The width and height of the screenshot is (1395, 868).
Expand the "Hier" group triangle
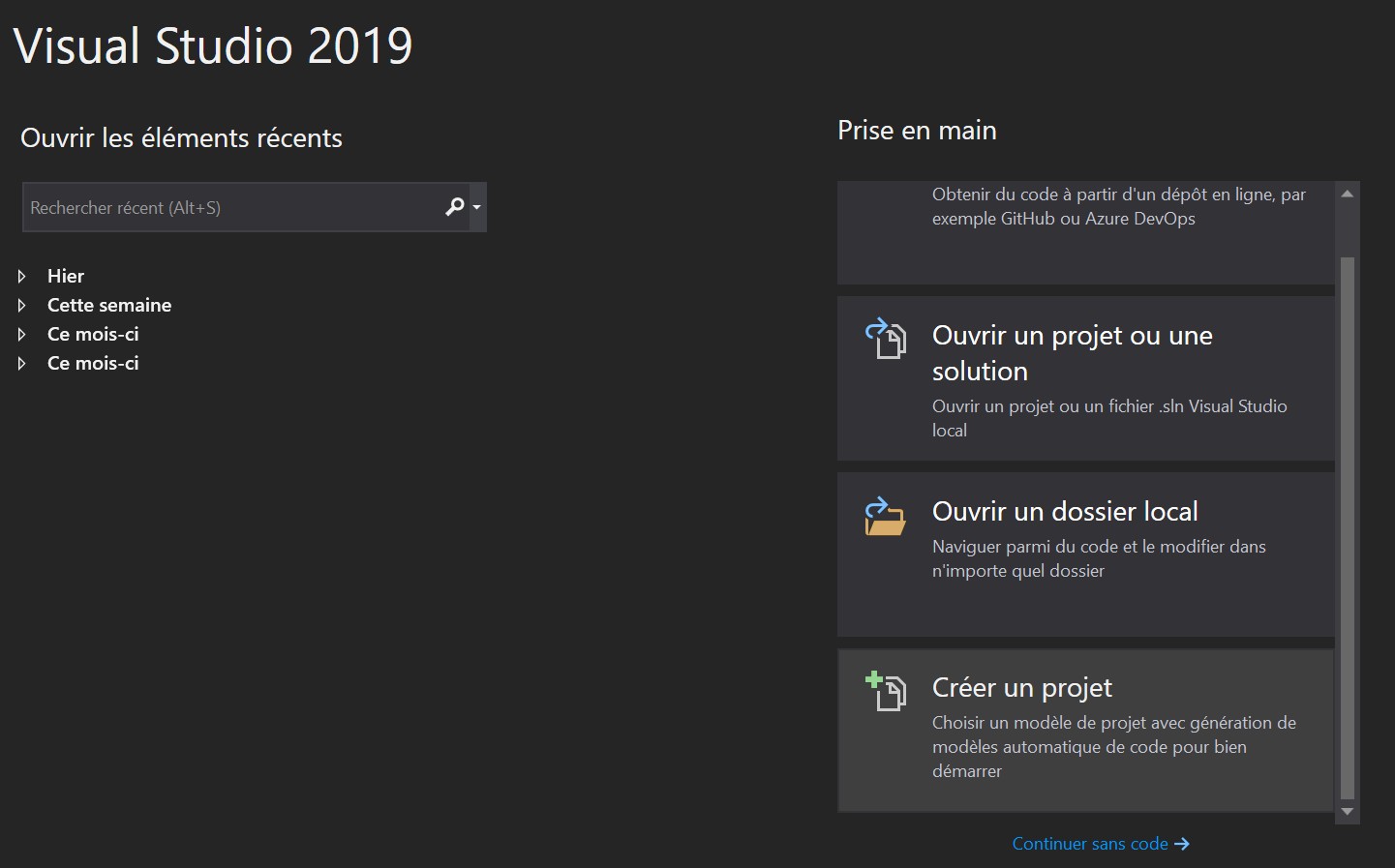click(x=22, y=277)
